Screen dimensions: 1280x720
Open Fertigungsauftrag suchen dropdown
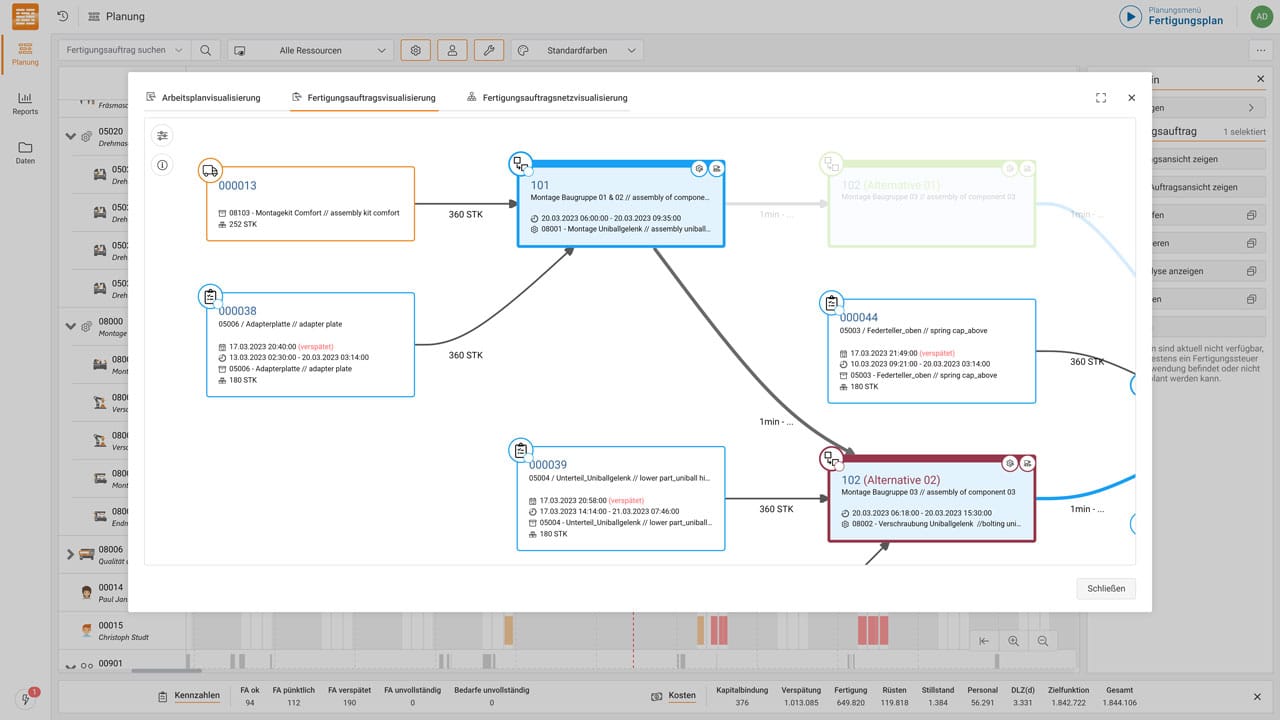[125, 50]
